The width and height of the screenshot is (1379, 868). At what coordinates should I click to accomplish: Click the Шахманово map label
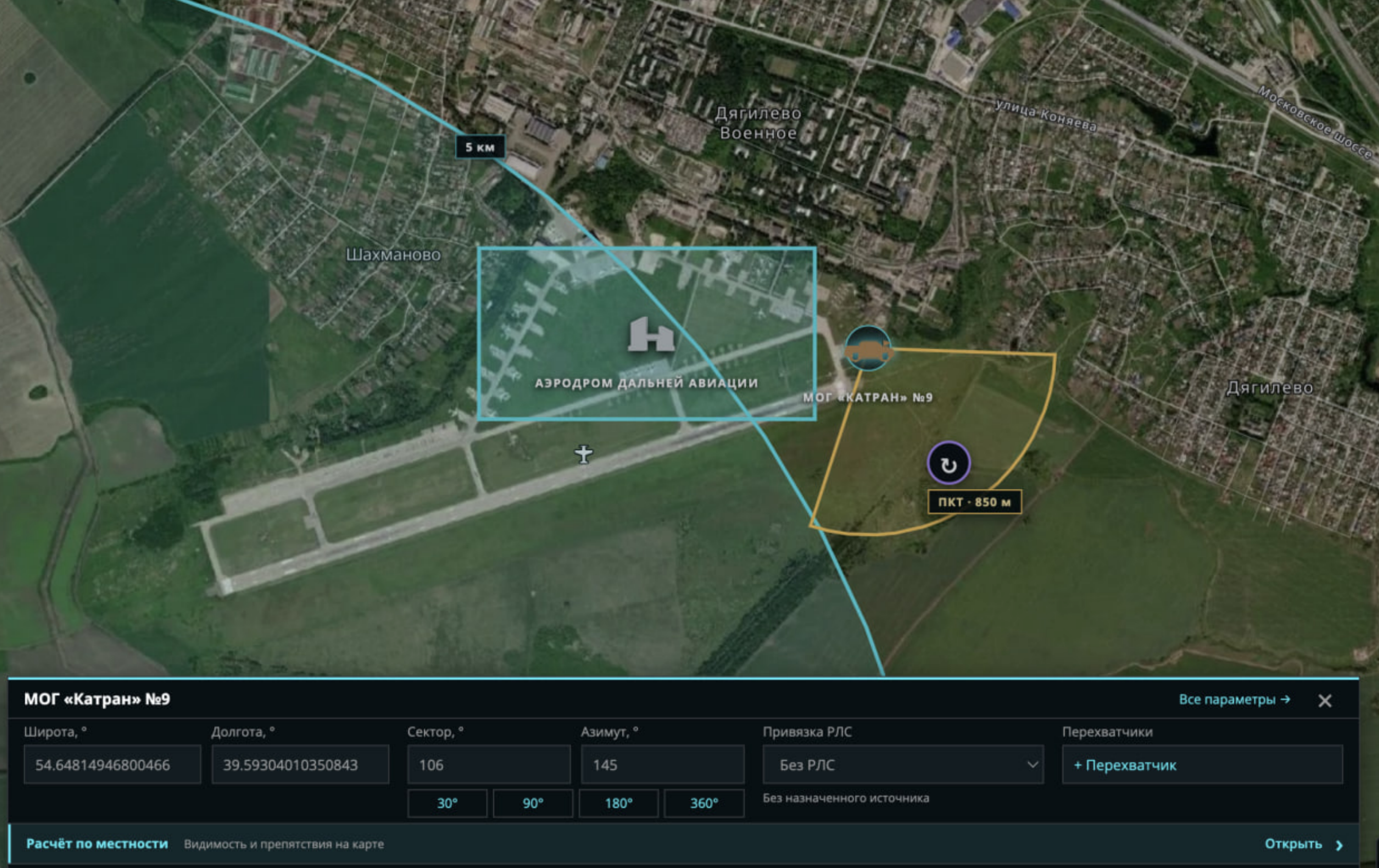click(x=394, y=255)
